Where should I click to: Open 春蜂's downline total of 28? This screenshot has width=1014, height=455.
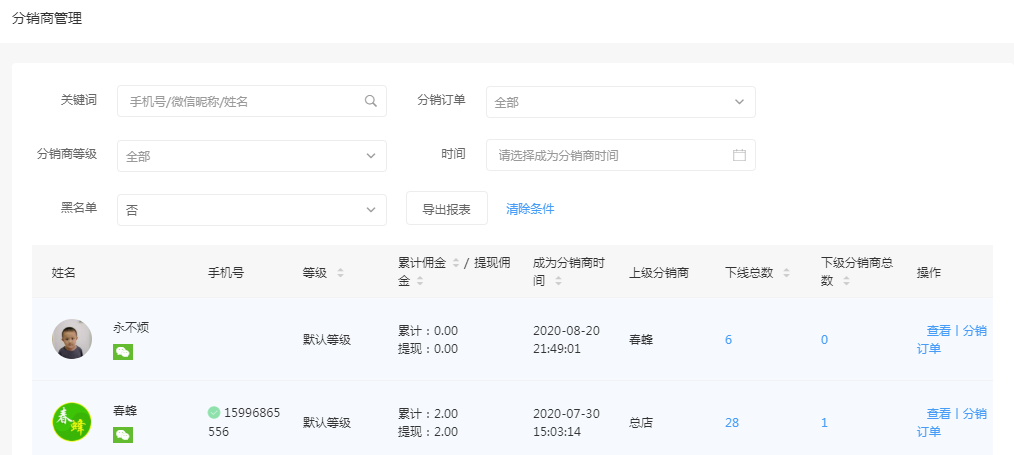tap(732, 423)
